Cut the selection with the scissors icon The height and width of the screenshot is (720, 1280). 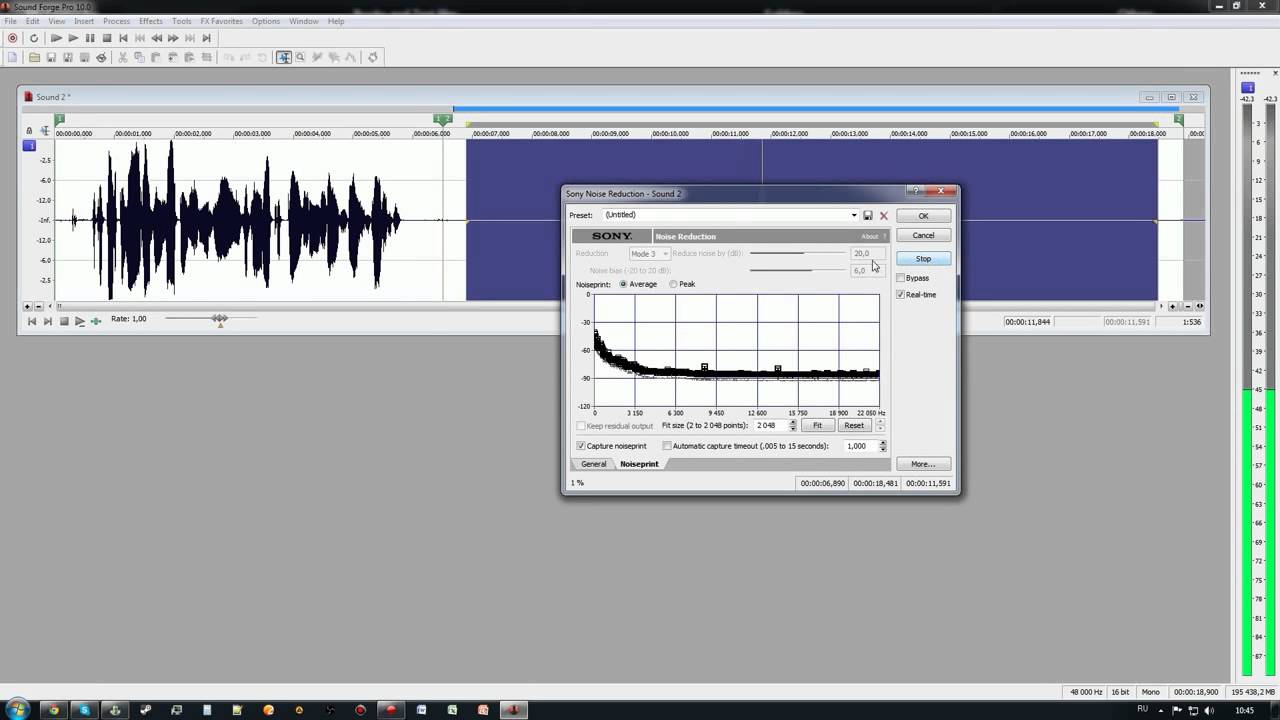coord(123,57)
